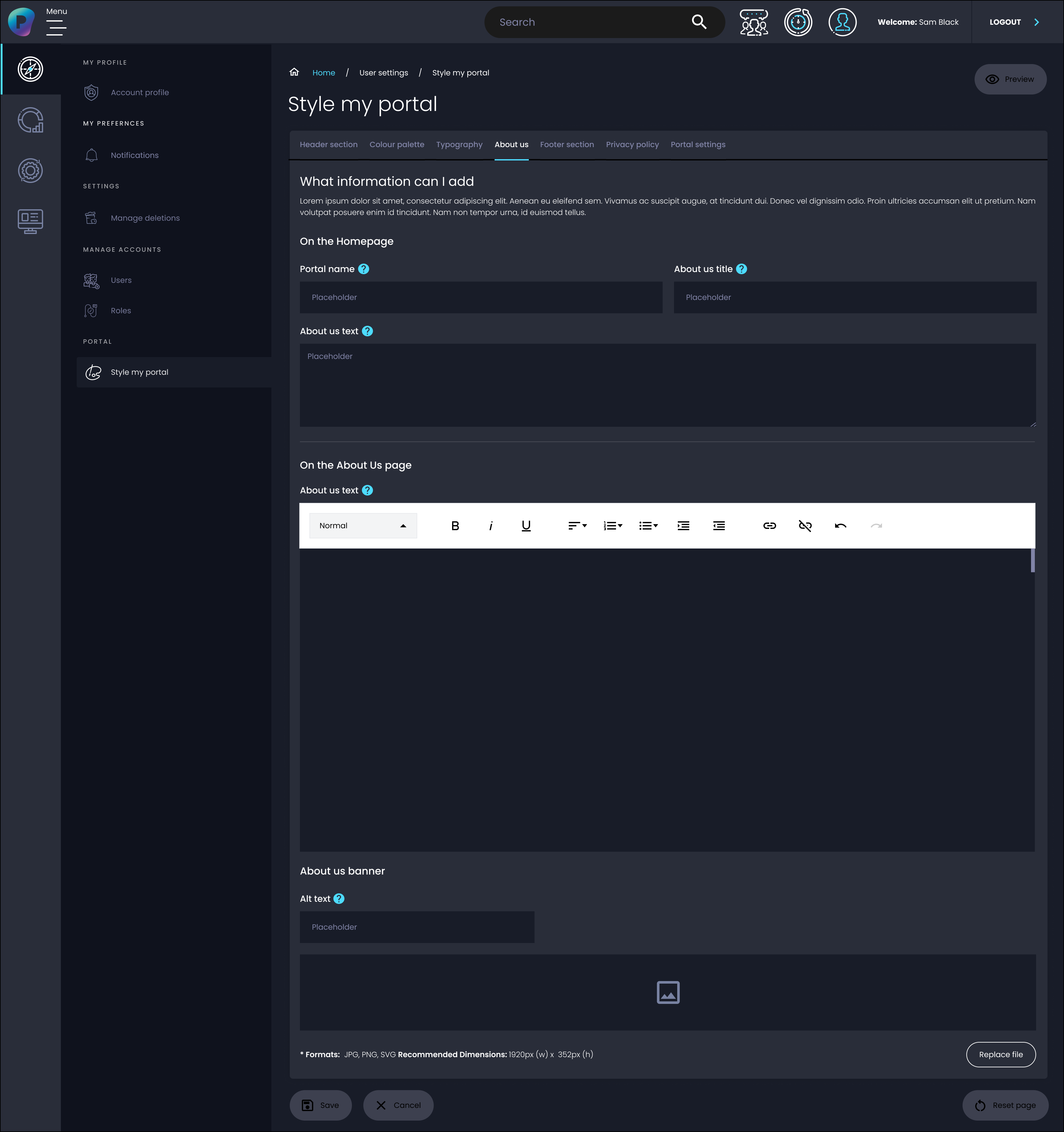
Task: Click the Home breadcrumb link
Action: click(323, 73)
